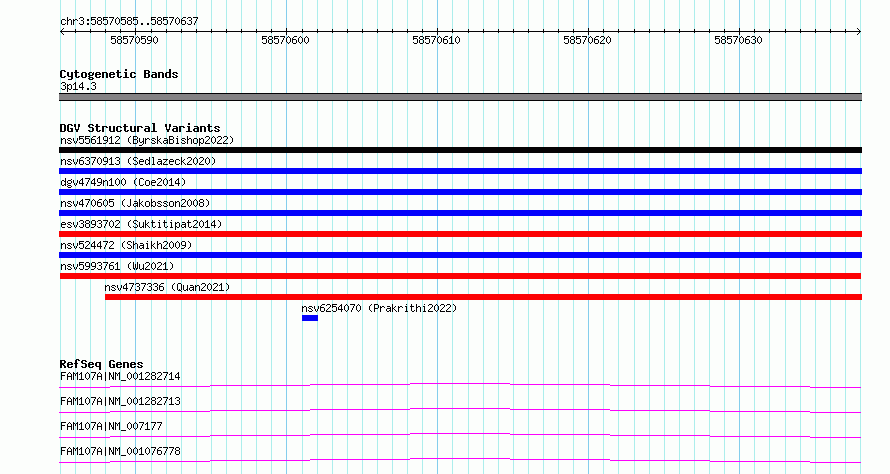
Task: Open nsv4737336 (Quan2021) label
Action: pos(167,287)
